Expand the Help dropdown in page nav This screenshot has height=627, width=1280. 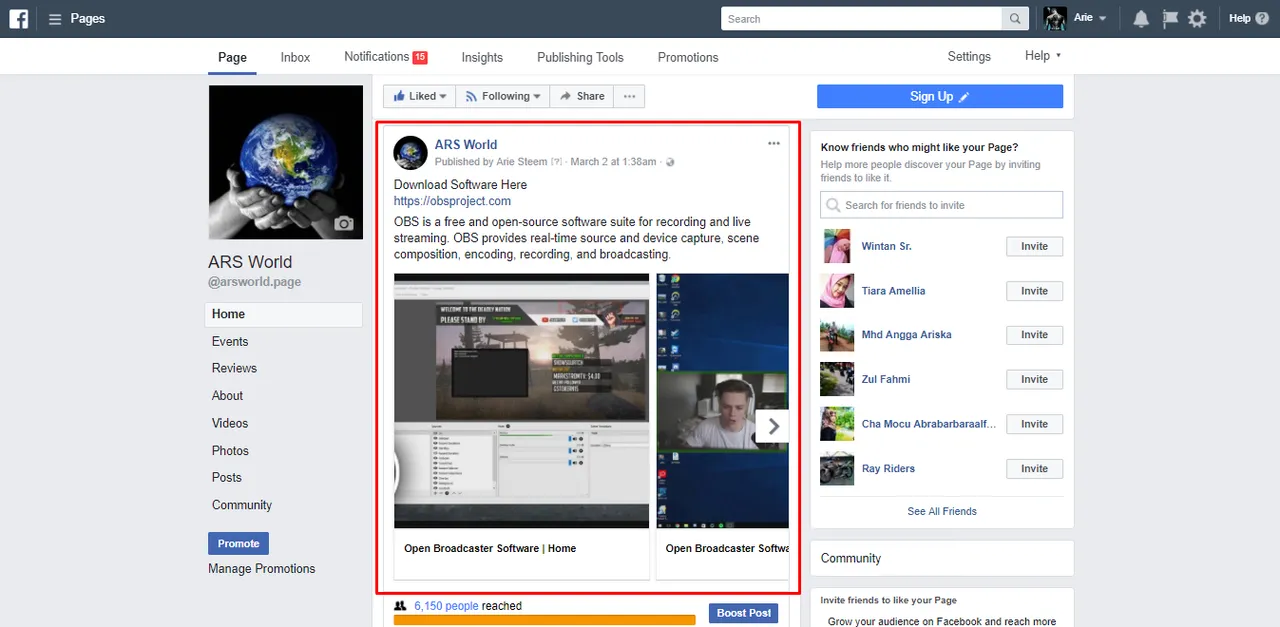tap(1043, 56)
